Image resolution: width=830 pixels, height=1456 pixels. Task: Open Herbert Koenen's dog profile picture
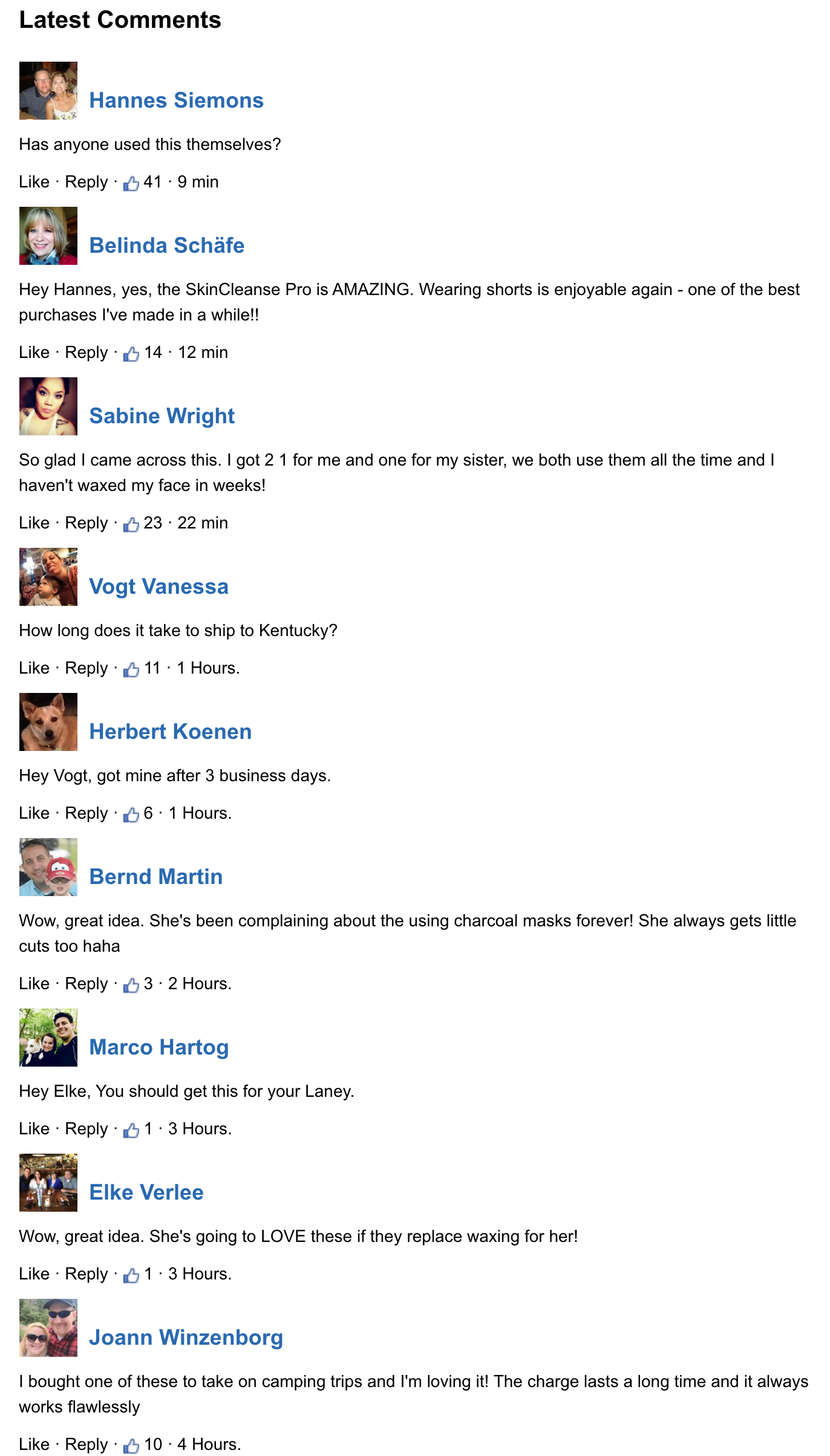48,722
